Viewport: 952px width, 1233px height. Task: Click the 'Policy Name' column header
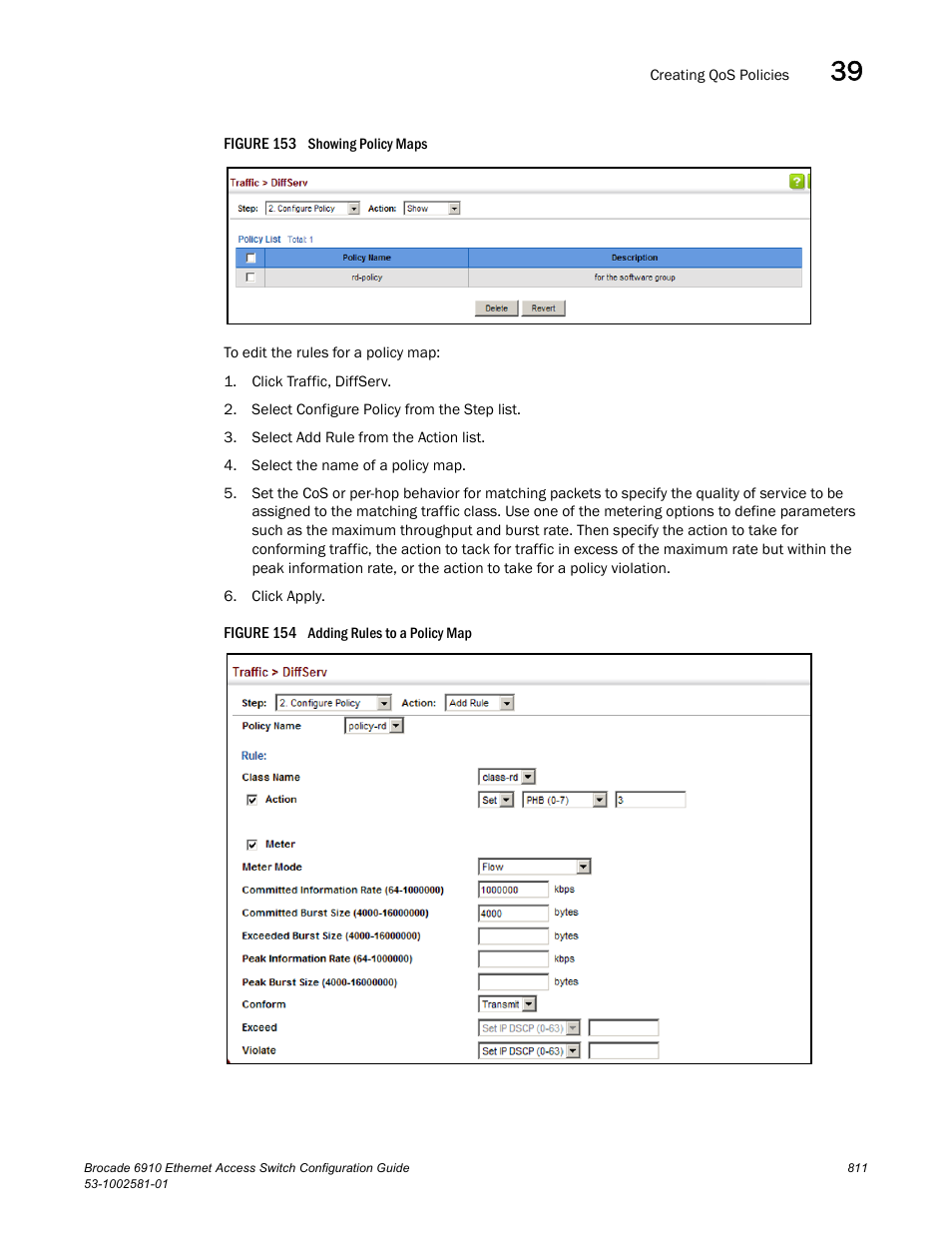tap(367, 258)
